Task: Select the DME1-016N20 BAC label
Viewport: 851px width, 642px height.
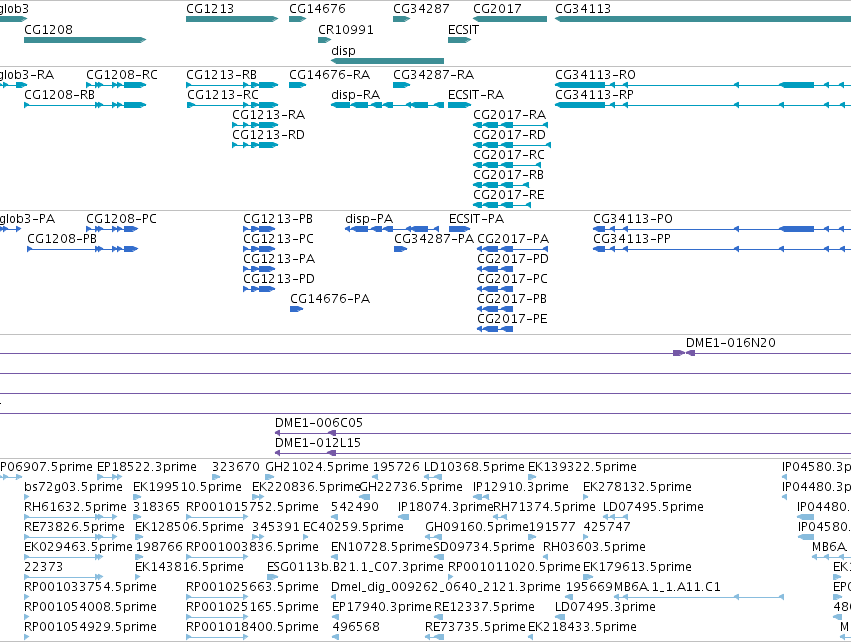Action: pyautogui.click(x=731, y=343)
